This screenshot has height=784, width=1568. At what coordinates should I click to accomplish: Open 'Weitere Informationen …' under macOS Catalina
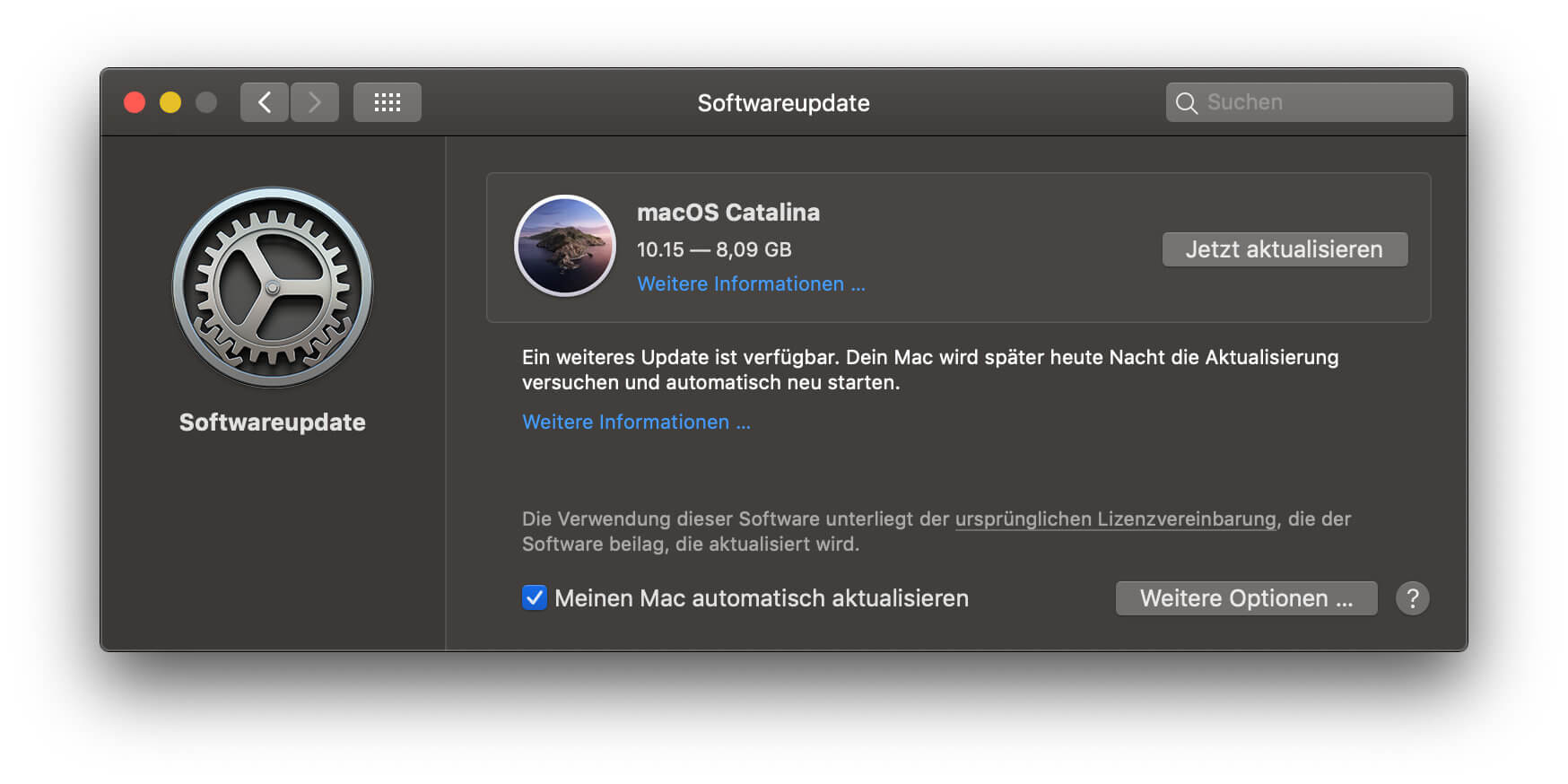[751, 284]
